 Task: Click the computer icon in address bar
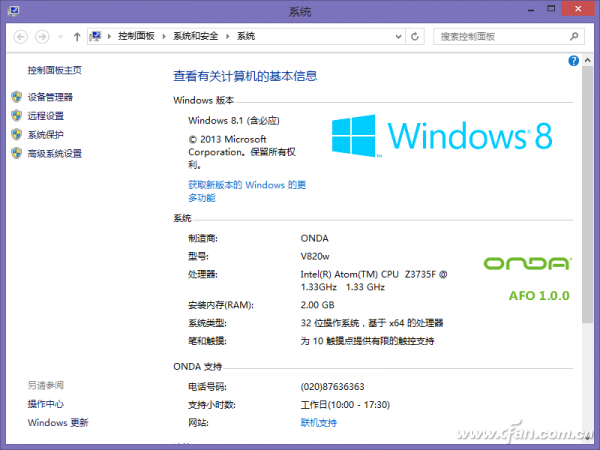tap(95, 36)
